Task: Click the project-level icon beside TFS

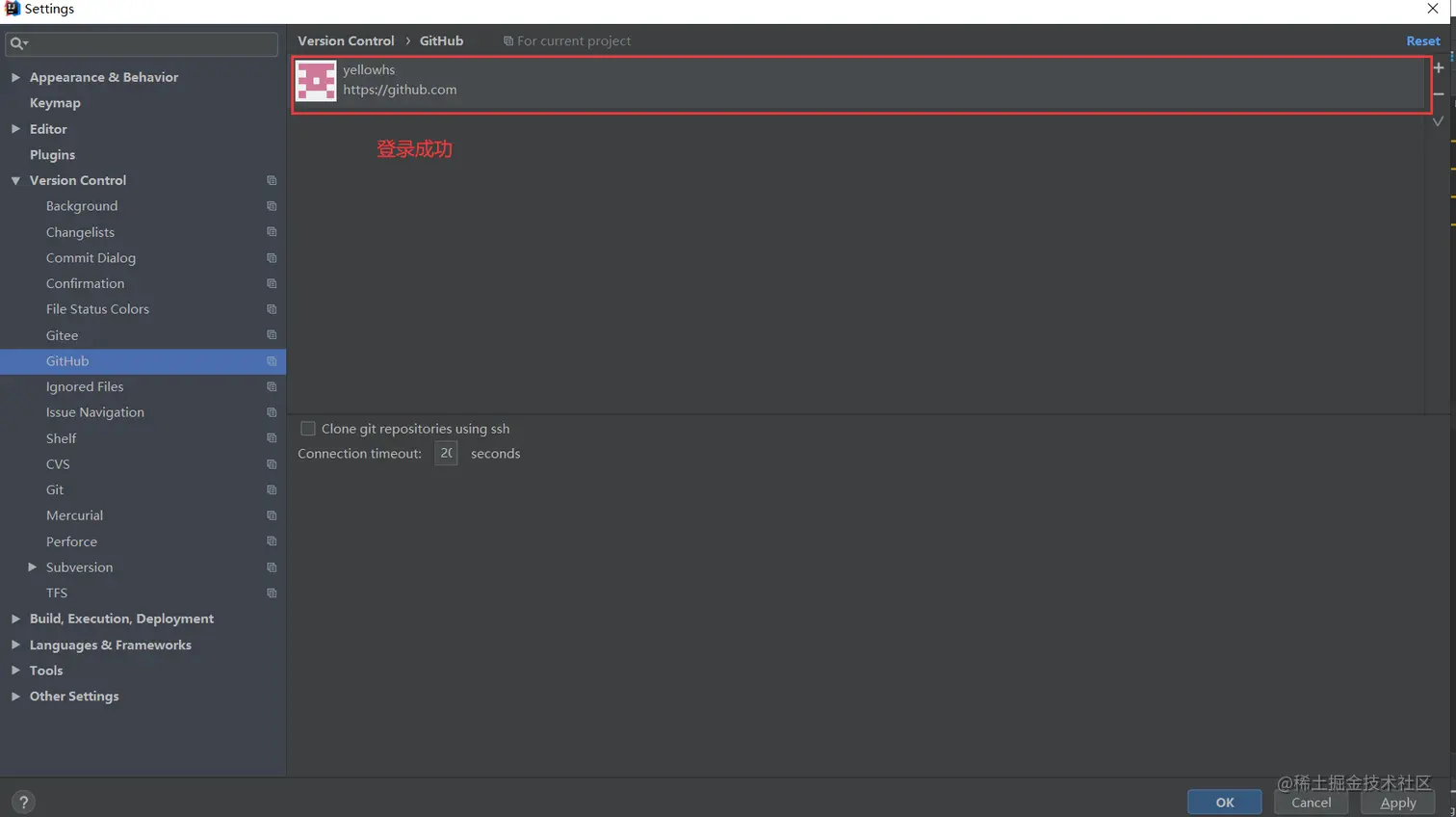Action: click(272, 593)
